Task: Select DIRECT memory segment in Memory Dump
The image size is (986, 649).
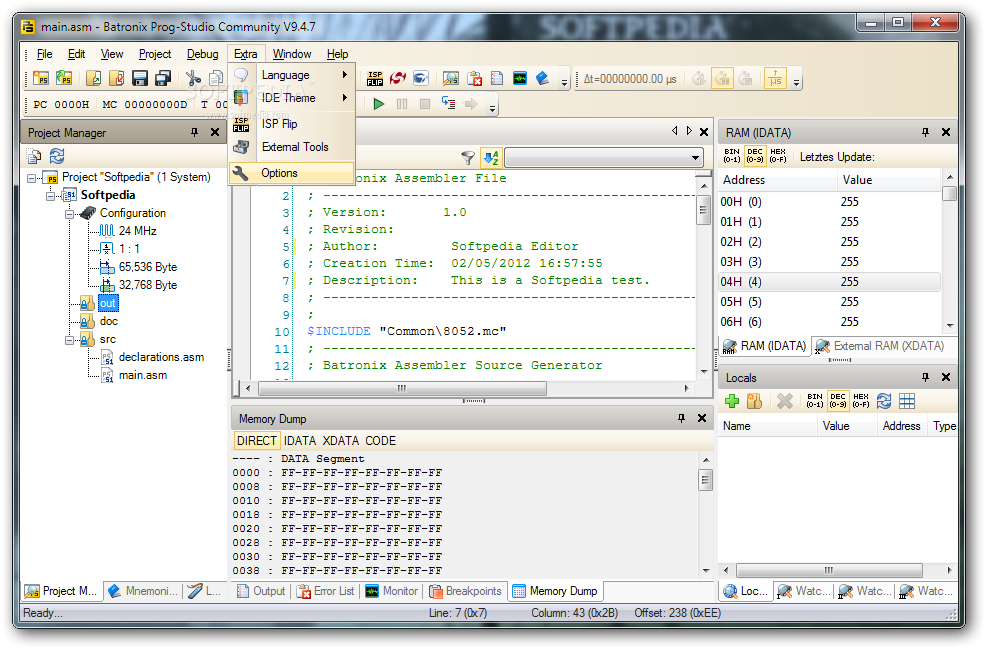Action: 257,441
